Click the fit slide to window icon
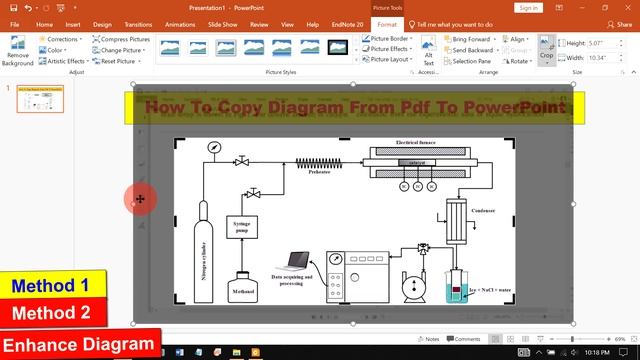This screenshot has width=640, height=360. click(x=634, y=339)
